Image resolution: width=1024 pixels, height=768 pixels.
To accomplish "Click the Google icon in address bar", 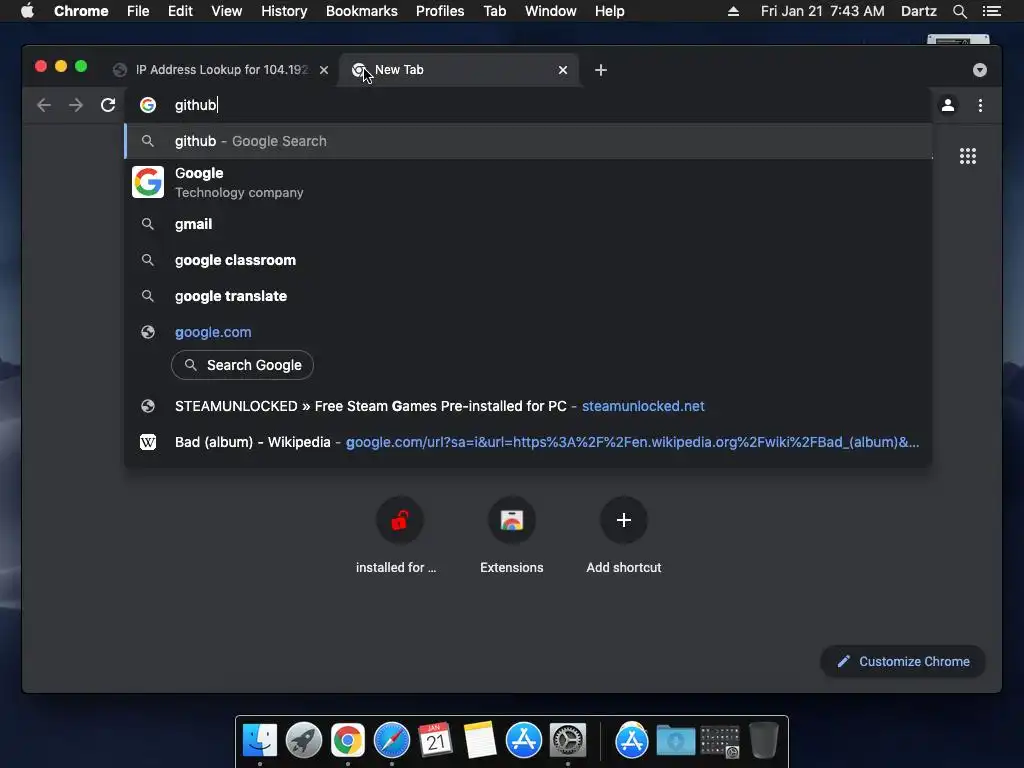I will [148, 105].
